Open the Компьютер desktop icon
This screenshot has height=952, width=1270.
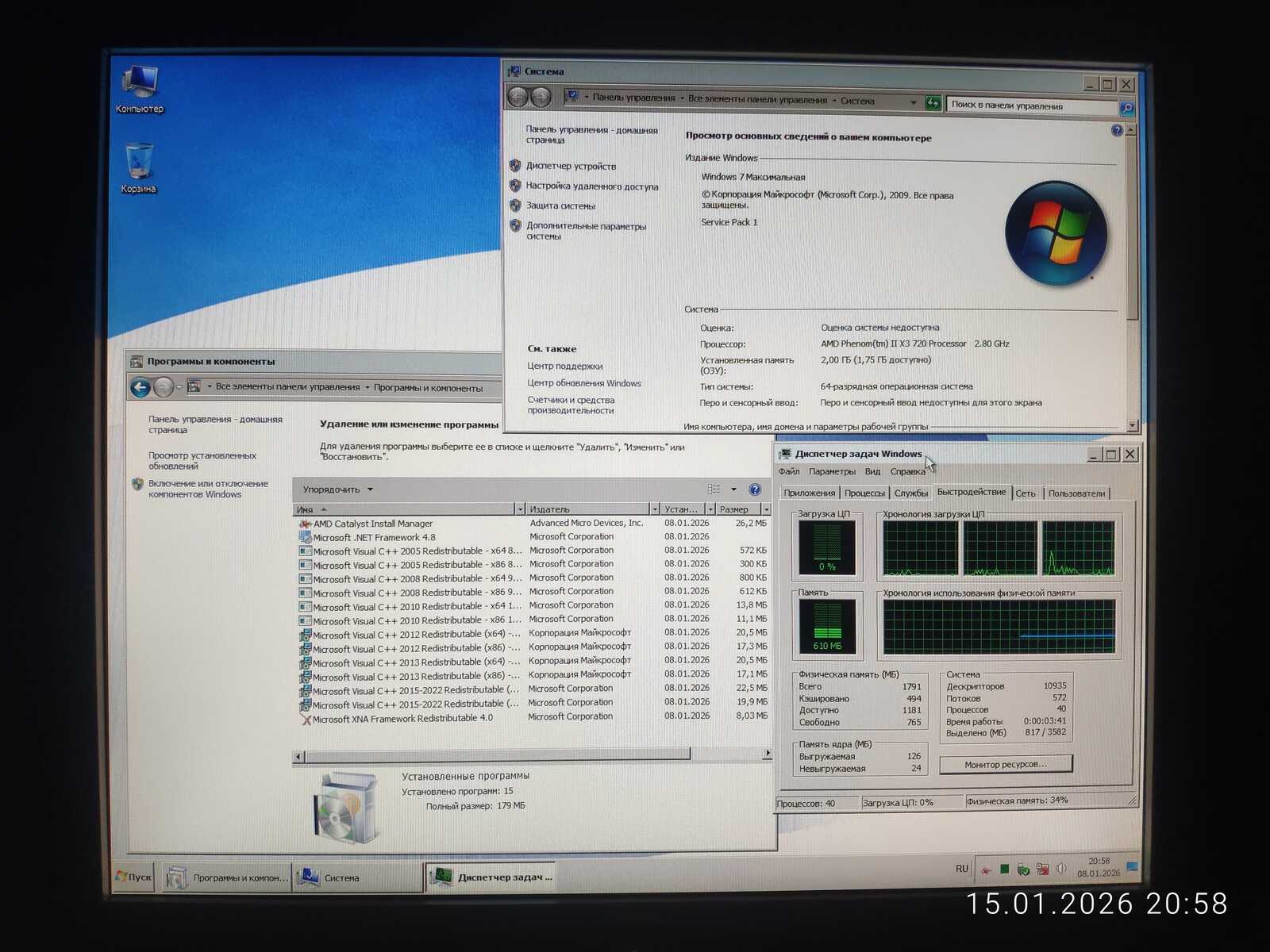point(140,89)
